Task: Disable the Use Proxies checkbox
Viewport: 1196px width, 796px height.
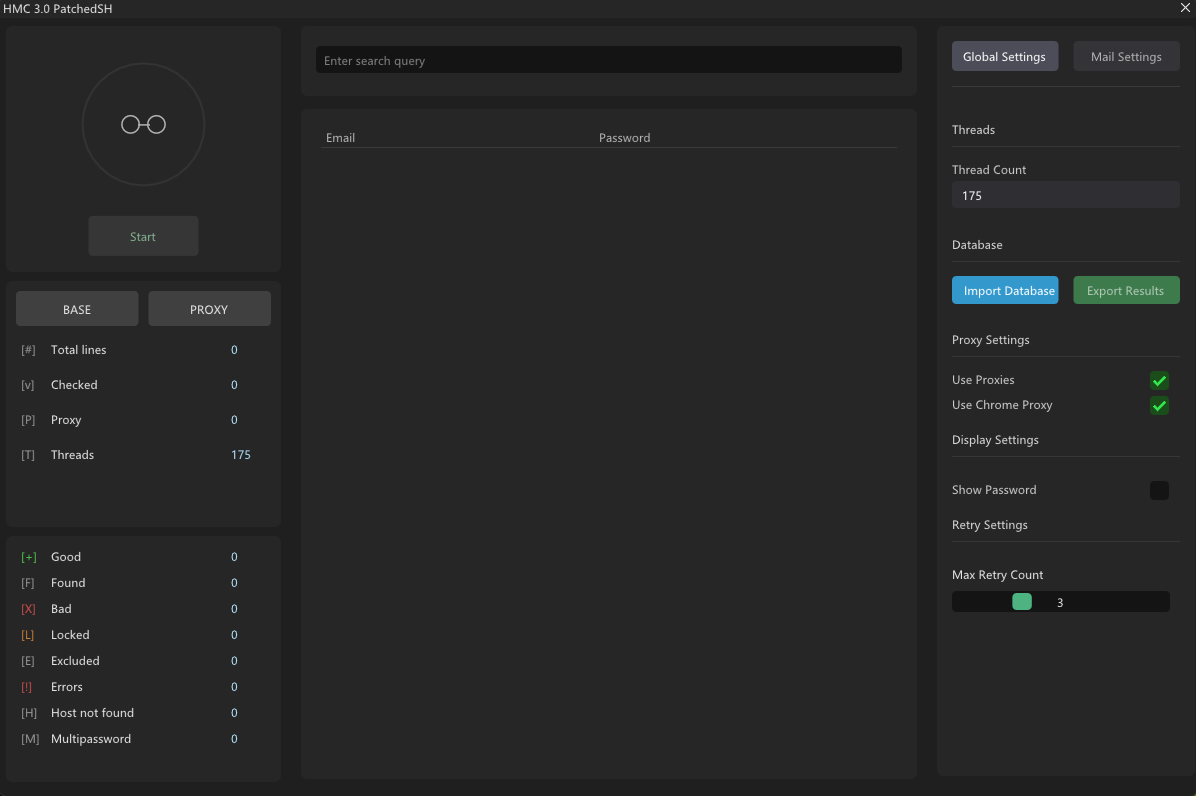Action: pyautogui.click(x=1159, y=380)
